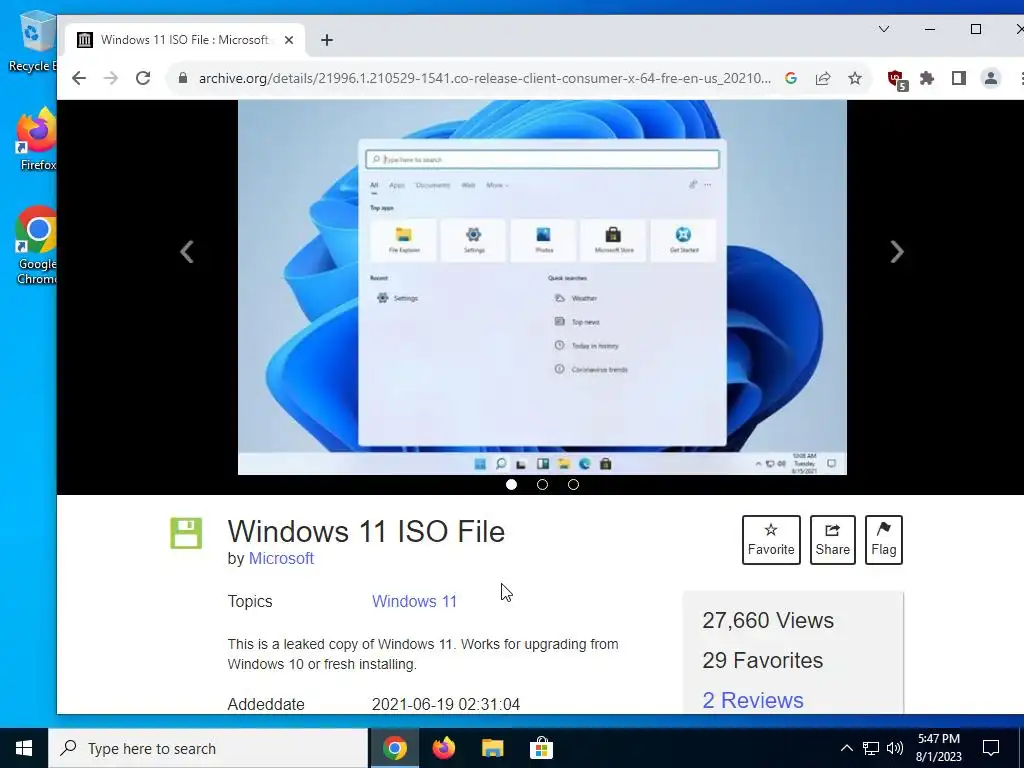Show the previous carousel image
Screen dimensions: 1024x768
point(187,251)
